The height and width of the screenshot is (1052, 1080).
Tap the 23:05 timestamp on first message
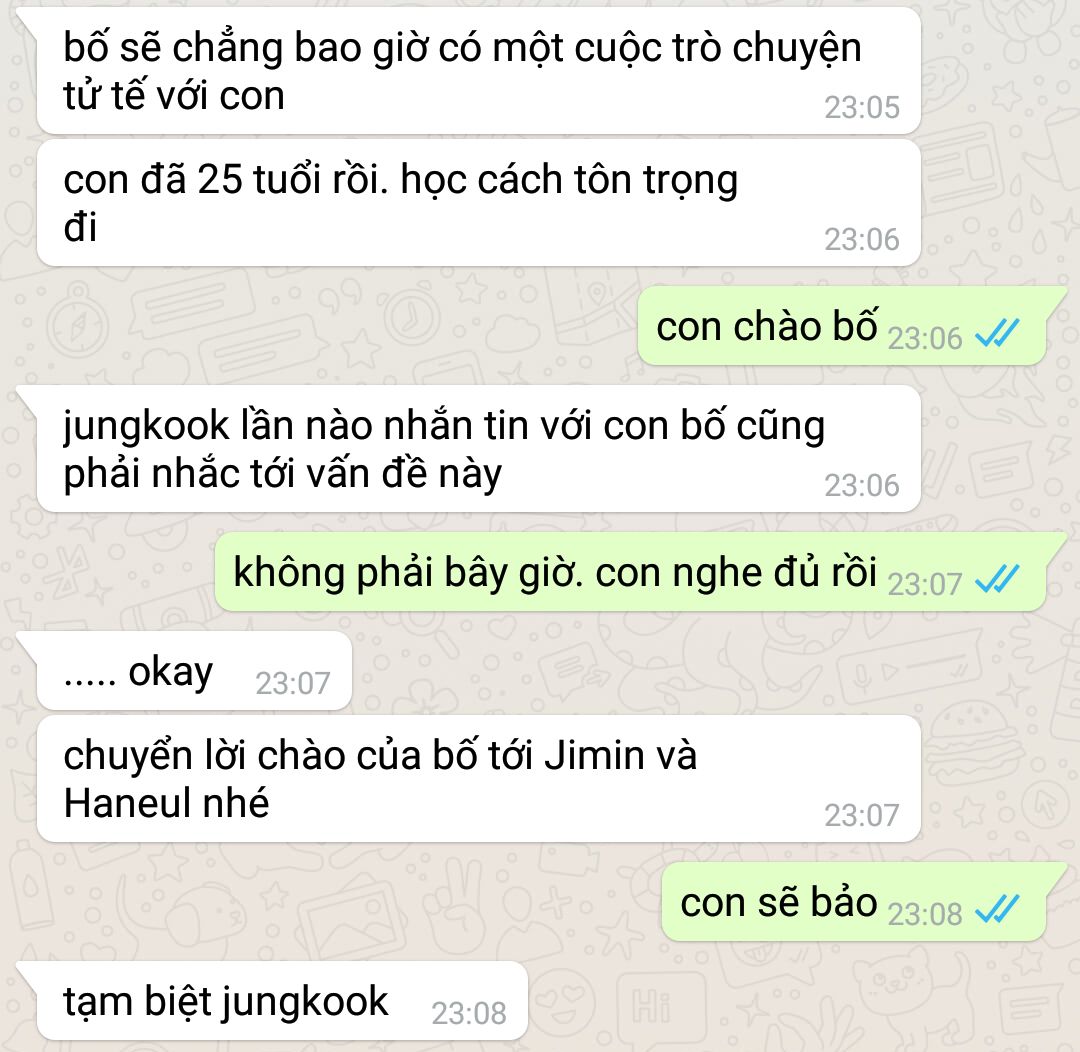click(x=862, y=107)
